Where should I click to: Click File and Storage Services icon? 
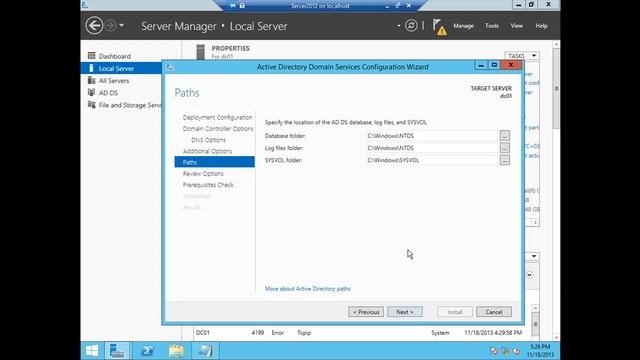pos(91,105)
